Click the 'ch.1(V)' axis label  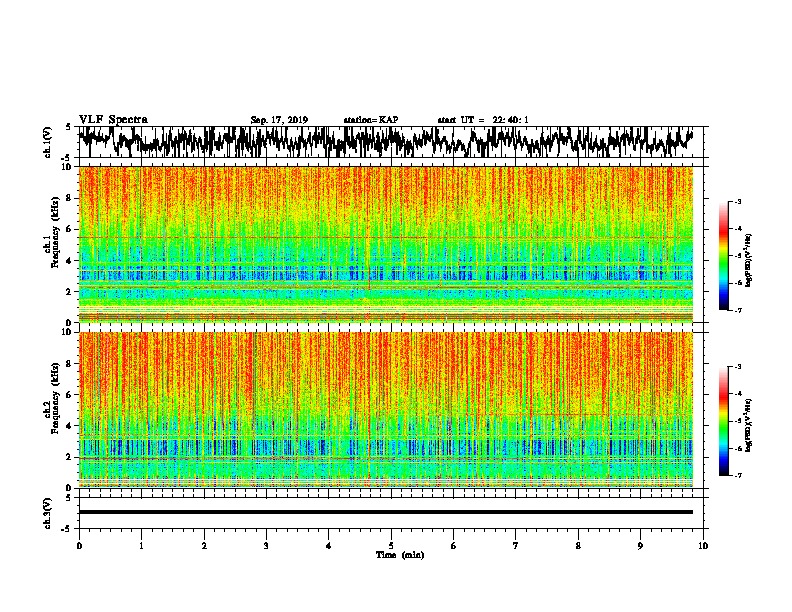click(48, 142)
